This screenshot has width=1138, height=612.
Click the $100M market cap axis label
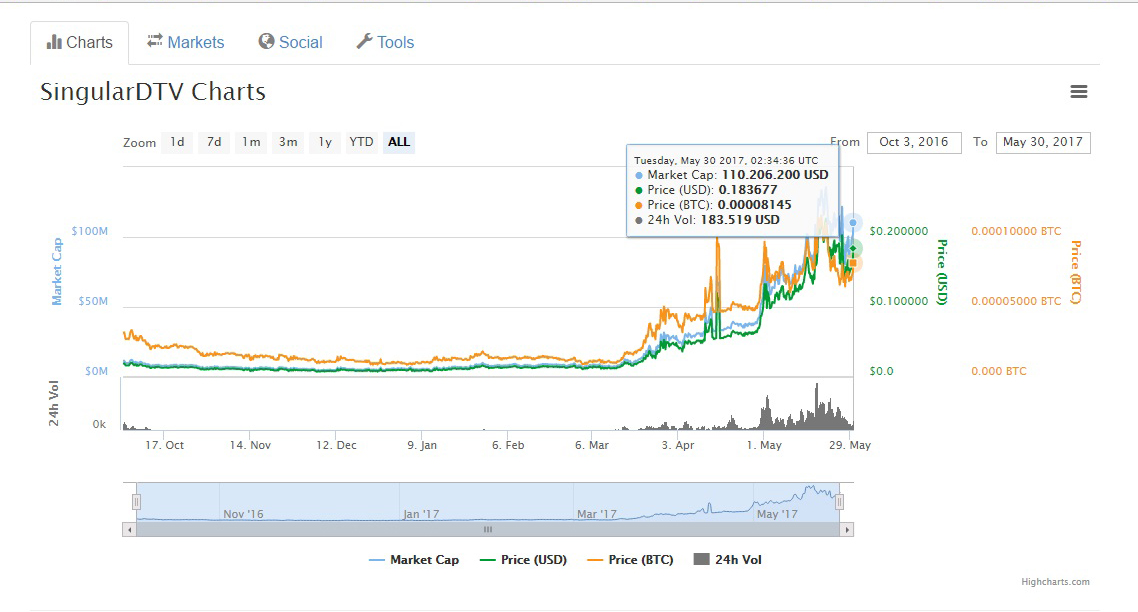pyautogui.click(x=89, y=231)
